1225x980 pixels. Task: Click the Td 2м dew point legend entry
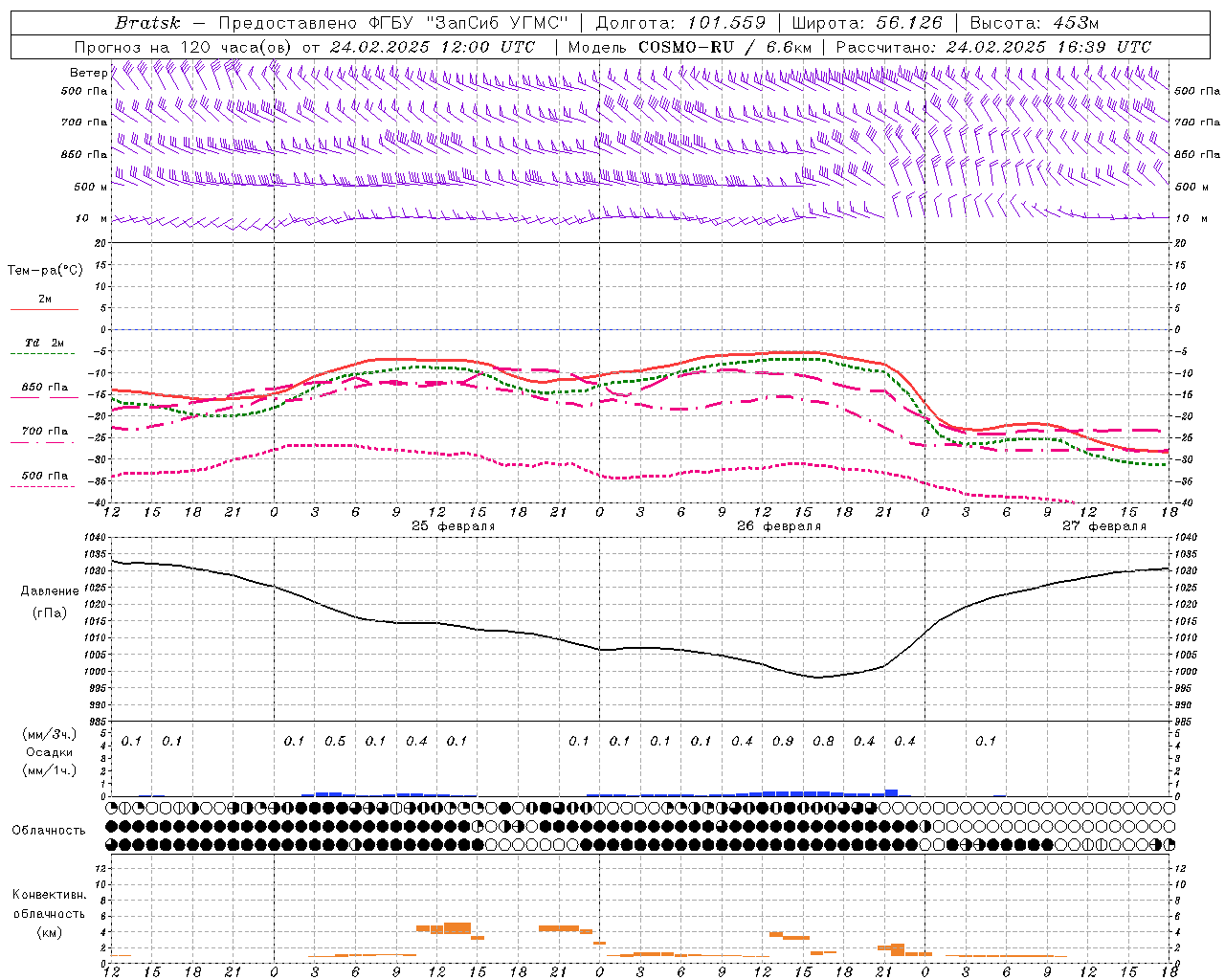[x=44, y=343]
